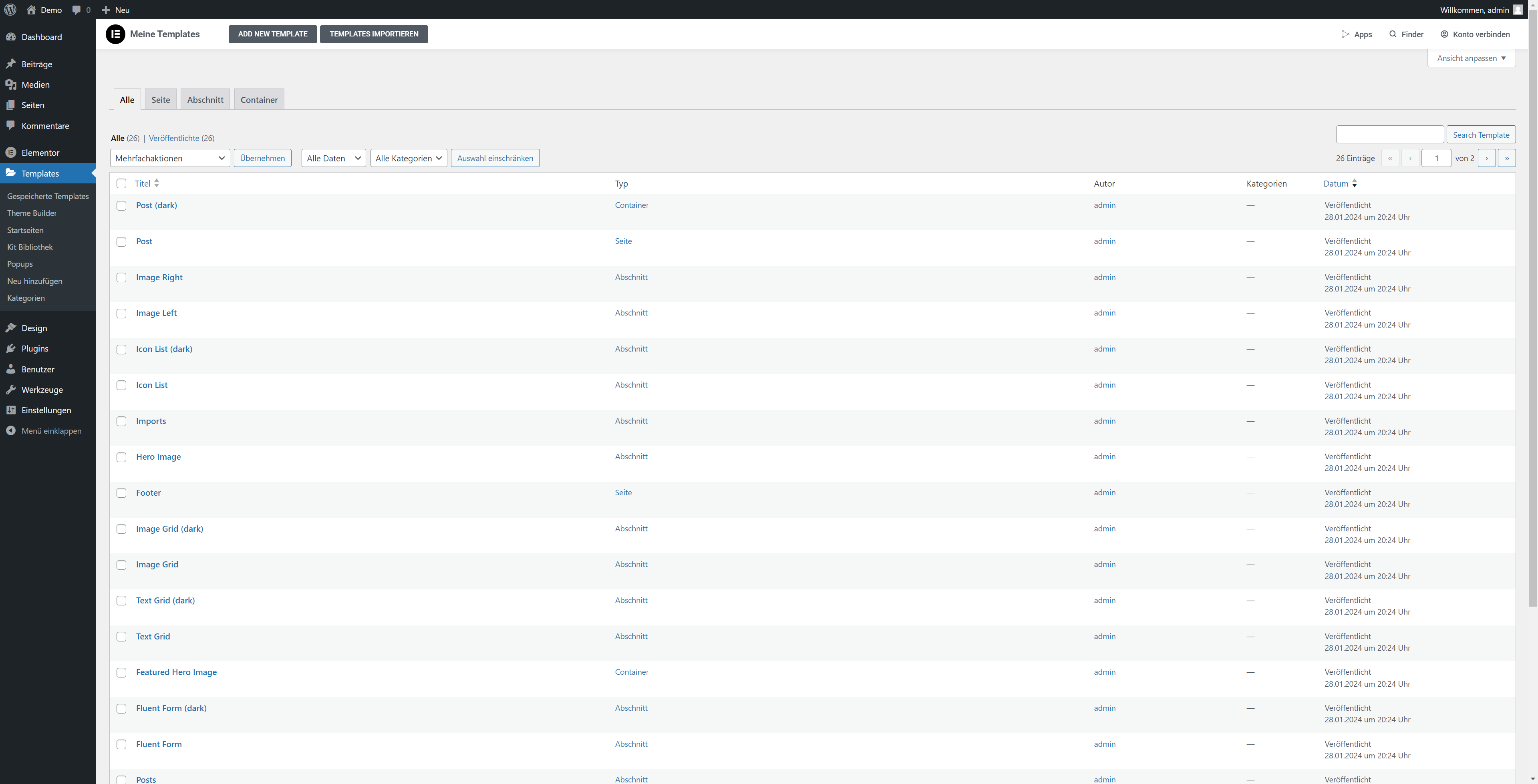1538x784 pixels.
Task: Click the Medien sidebar icon
Action: click(11, 84)
